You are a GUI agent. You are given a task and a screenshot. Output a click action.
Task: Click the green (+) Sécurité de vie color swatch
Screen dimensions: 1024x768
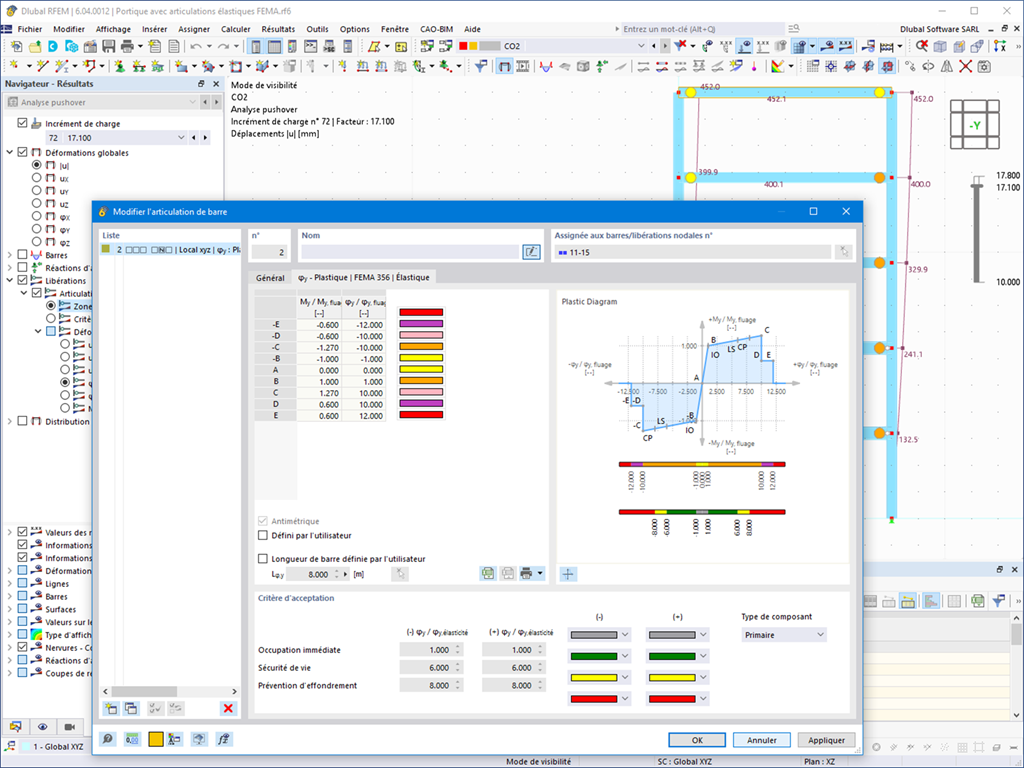click(x=672, y=656)
